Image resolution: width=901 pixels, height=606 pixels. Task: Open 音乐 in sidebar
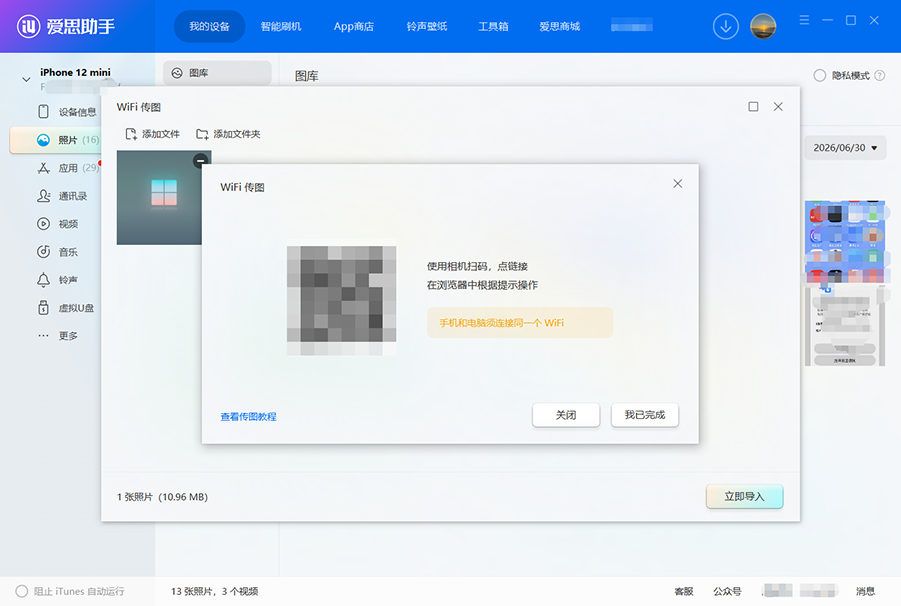(x=68, y=252)
